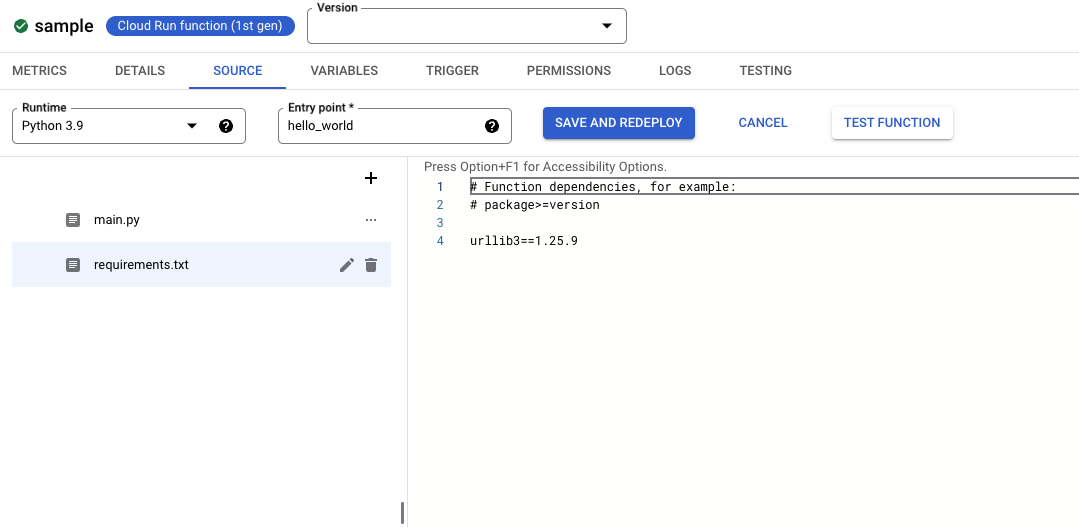Open the Variables tab

click(344, 71)
